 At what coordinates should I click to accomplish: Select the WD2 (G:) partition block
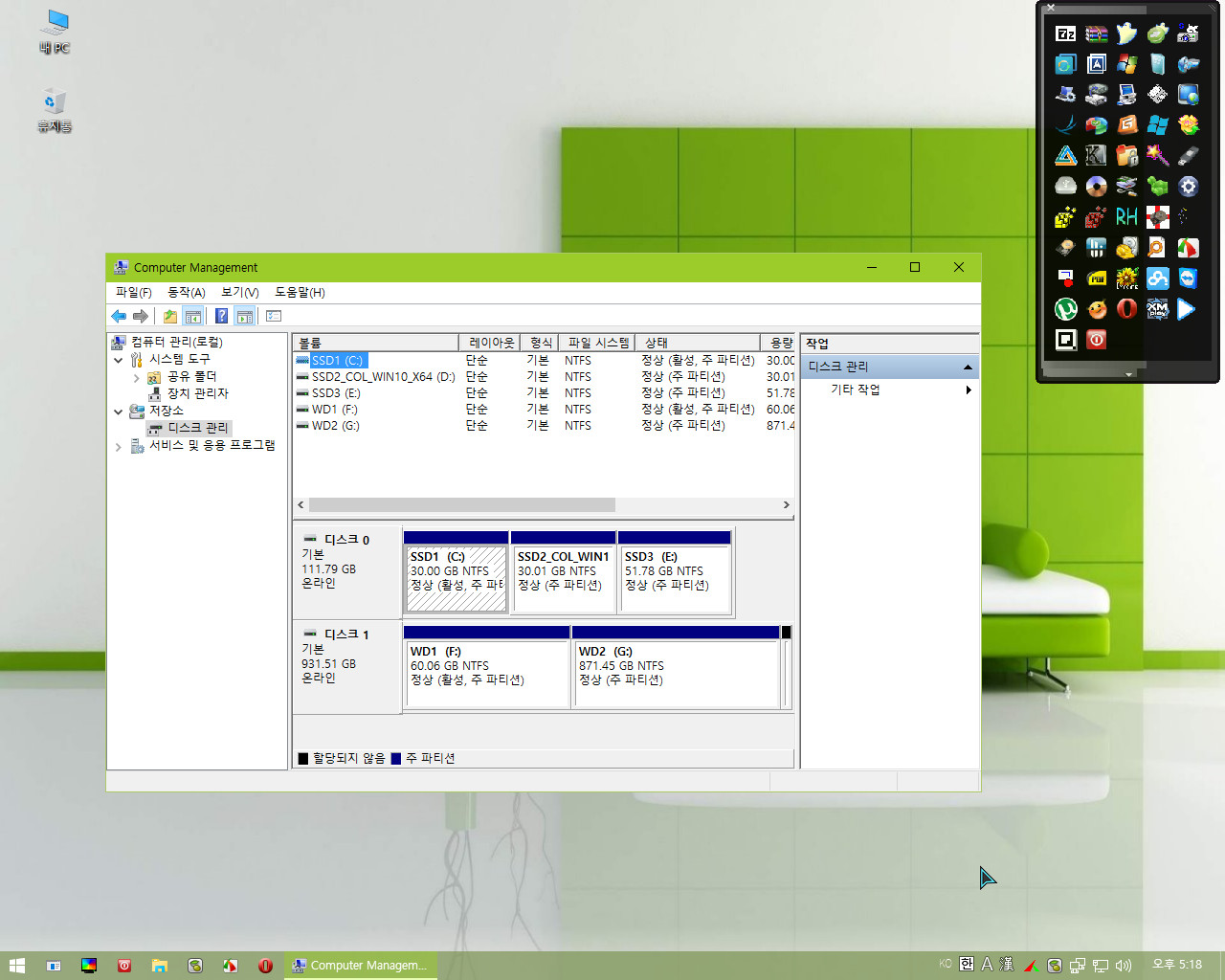[676, 668]
